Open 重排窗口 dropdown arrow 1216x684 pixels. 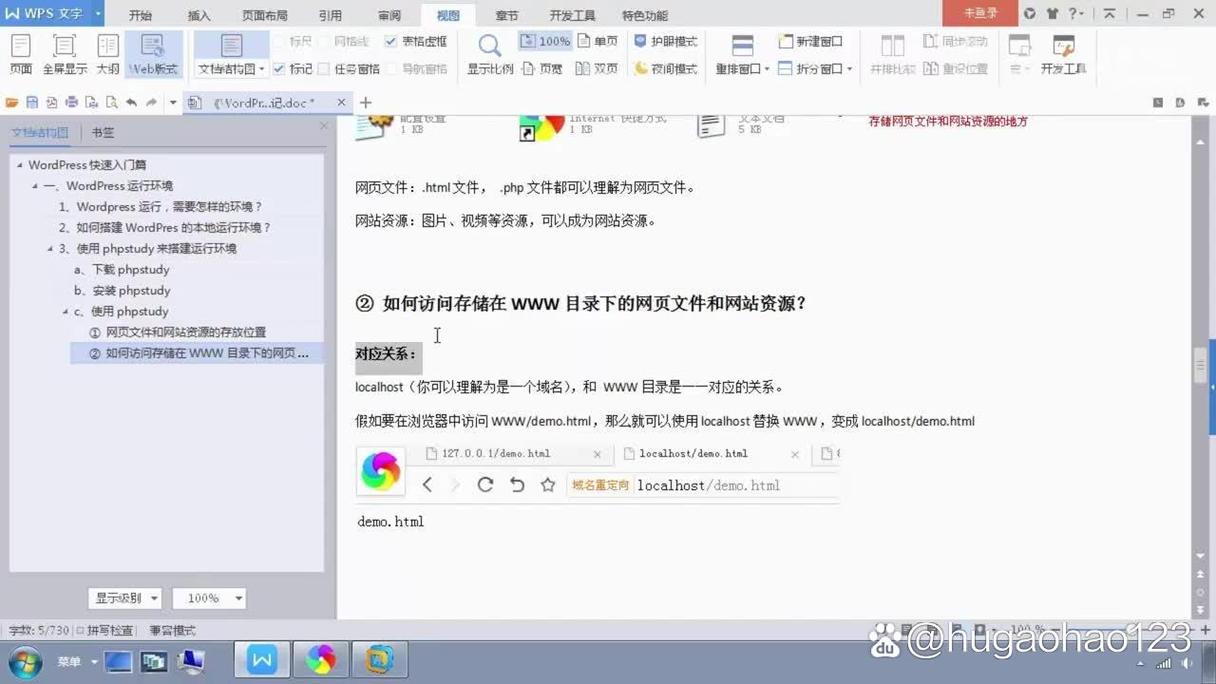tap(767, 69)
